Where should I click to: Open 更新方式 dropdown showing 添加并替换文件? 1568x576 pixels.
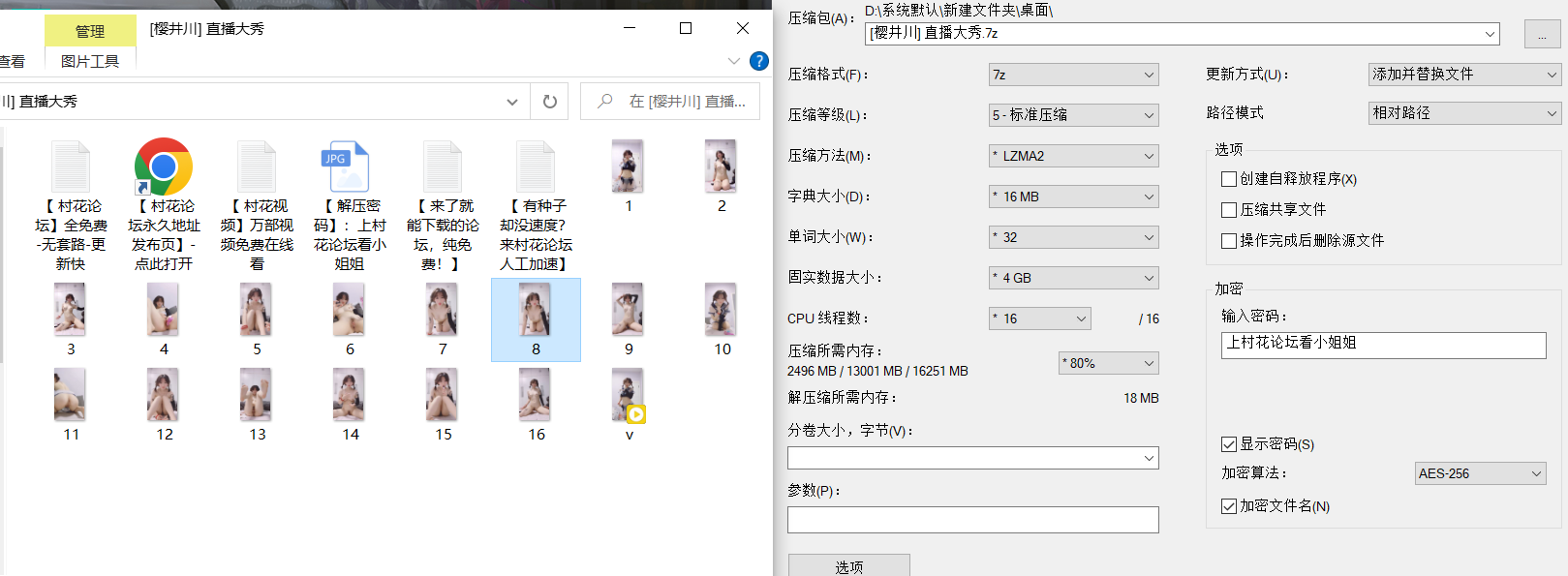(x=1464, y=75)
